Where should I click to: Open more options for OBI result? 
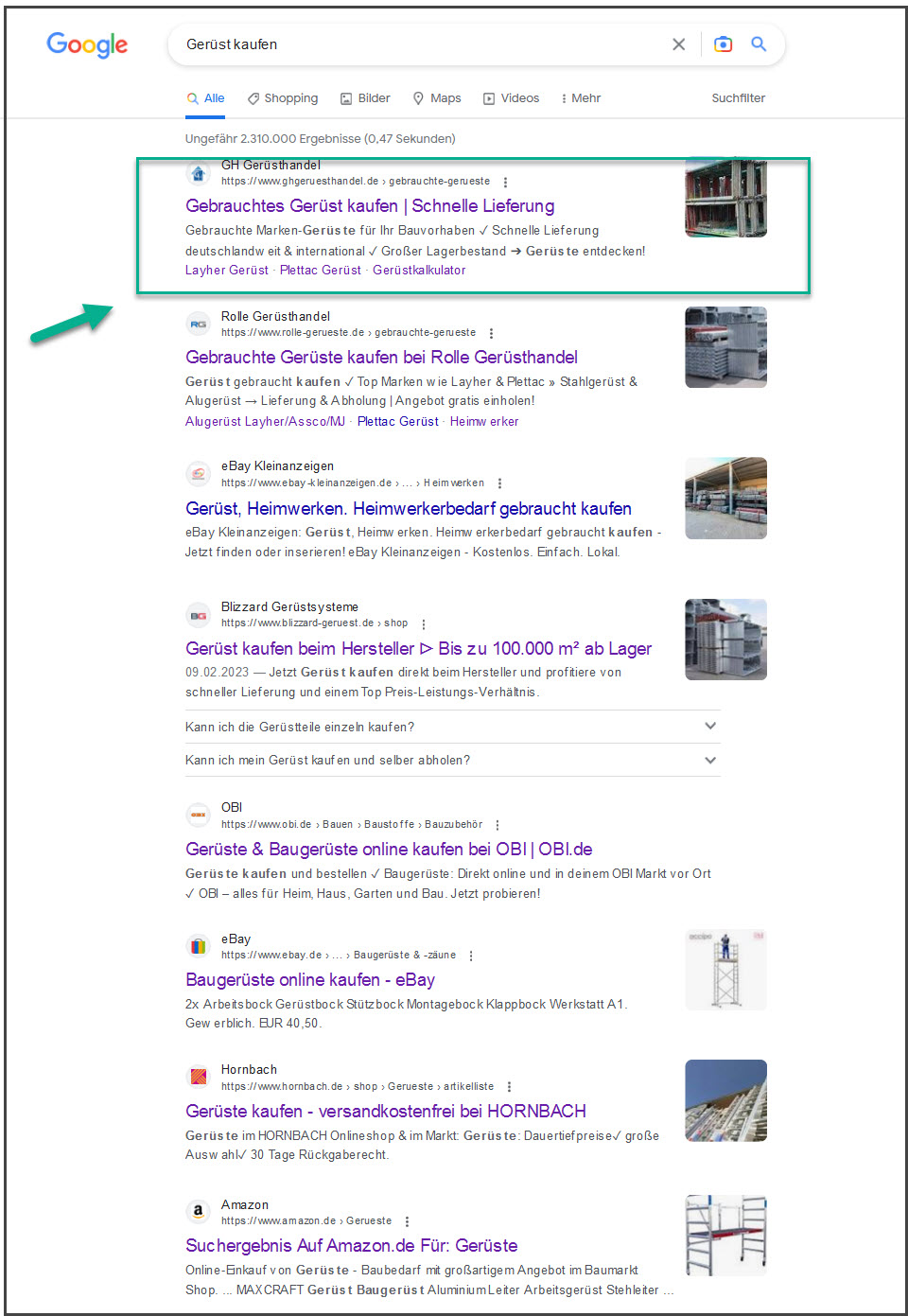[498, 825]
